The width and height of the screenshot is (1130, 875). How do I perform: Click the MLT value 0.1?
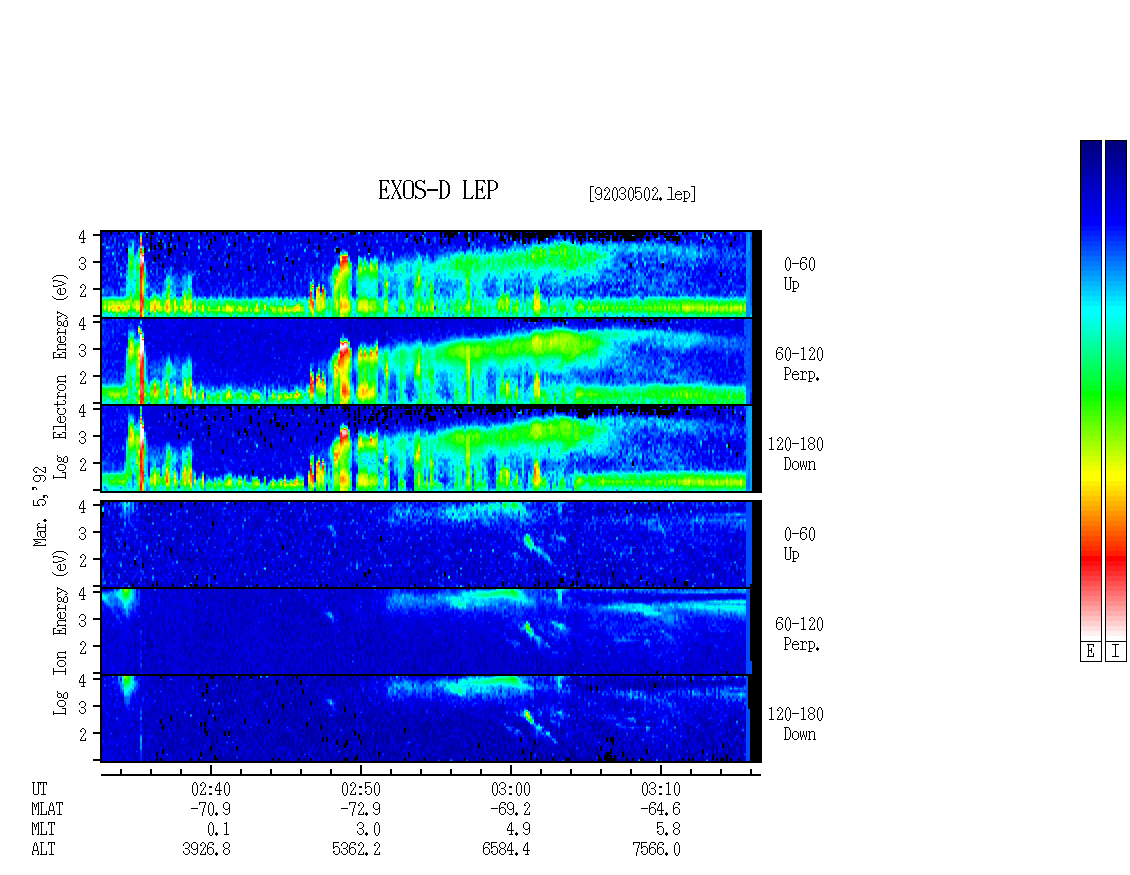[218, 830]
